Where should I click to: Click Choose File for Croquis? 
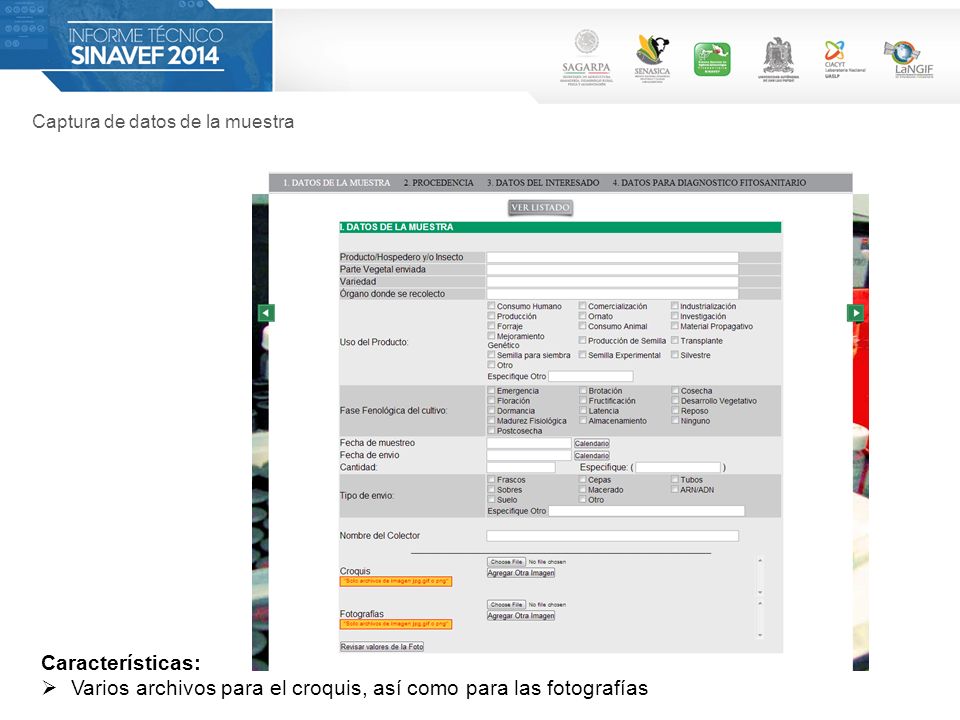(x=506, y=561)
